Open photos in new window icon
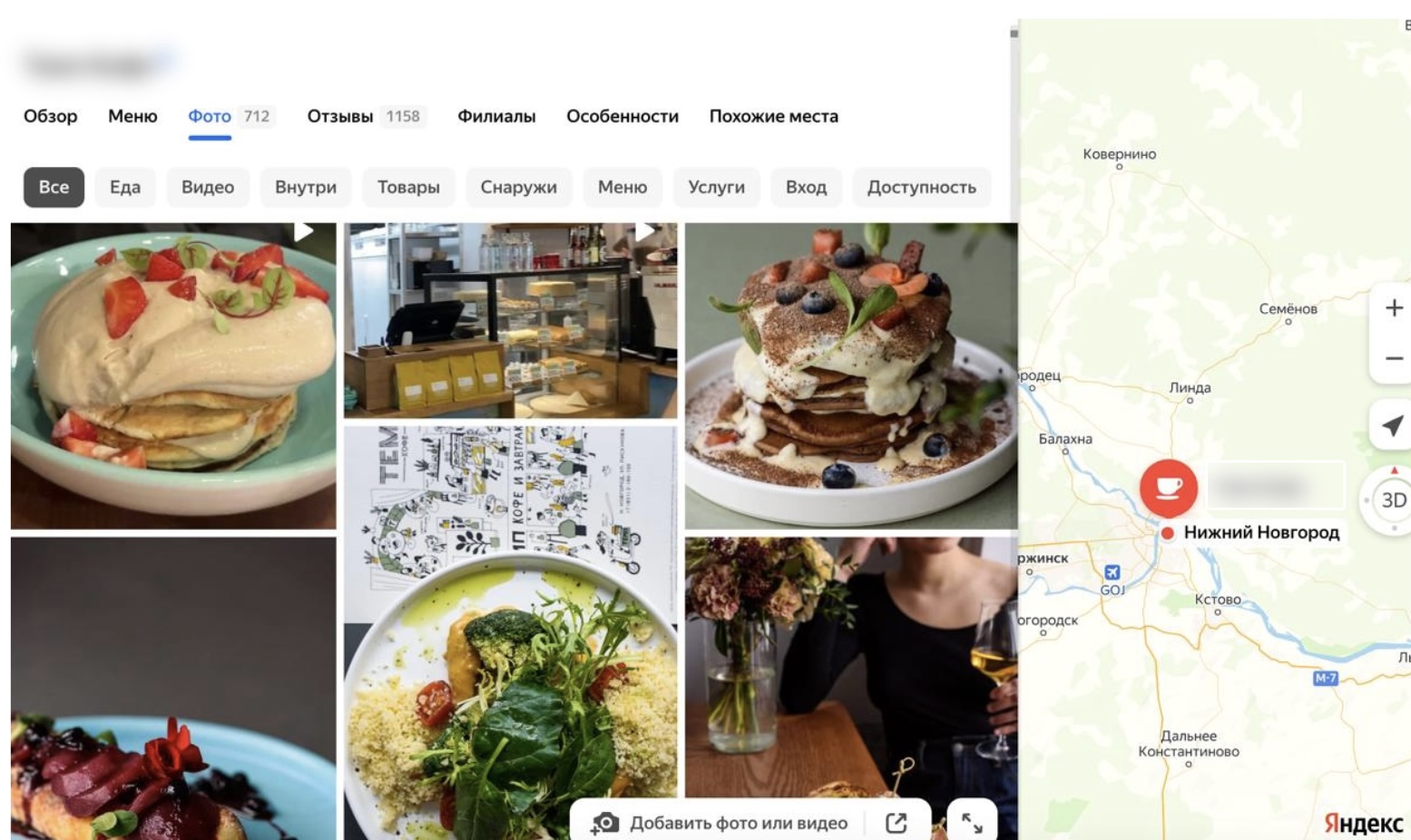 (x=896, y=823)
